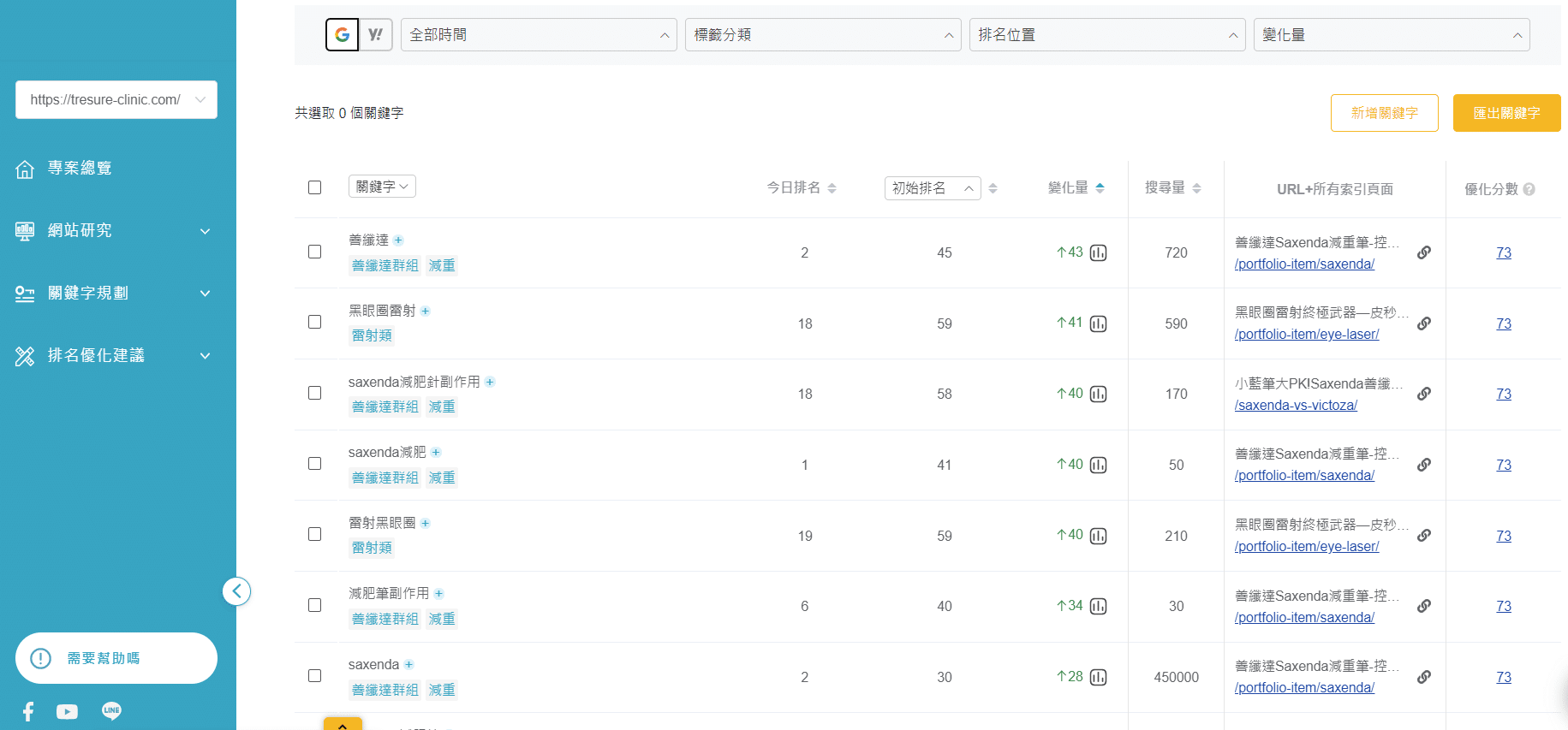Open the LINE icon in sidebar footer
The height and width of the screenshot is (730, 1568).
point(111,711)
